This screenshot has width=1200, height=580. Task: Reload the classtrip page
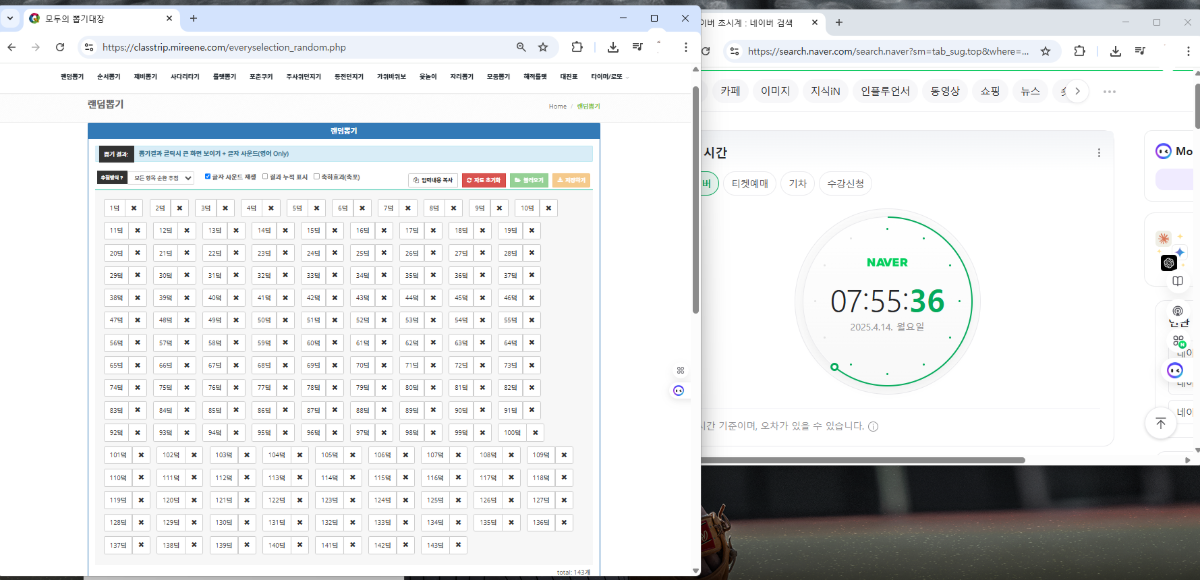coord(60,47)
